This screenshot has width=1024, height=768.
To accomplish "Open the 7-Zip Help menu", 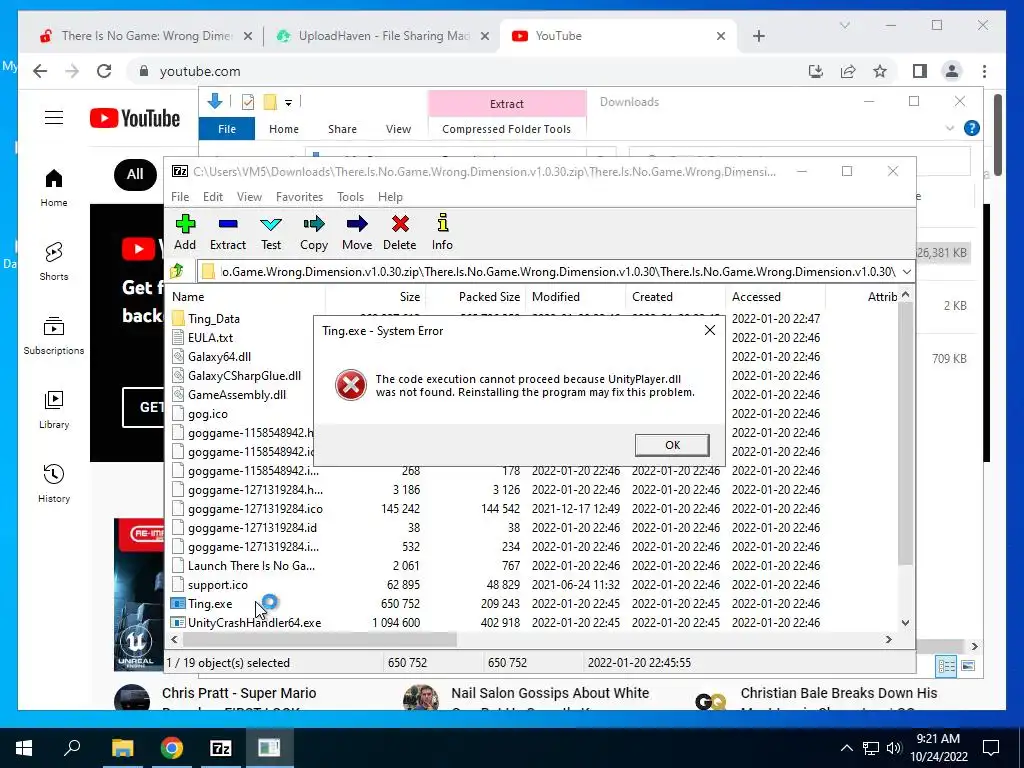I will [390, 197].
